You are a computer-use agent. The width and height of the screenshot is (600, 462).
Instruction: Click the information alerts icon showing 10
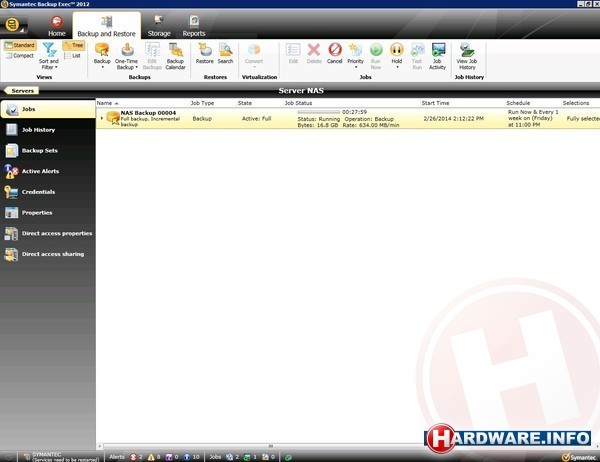click(x=187, y=457)
